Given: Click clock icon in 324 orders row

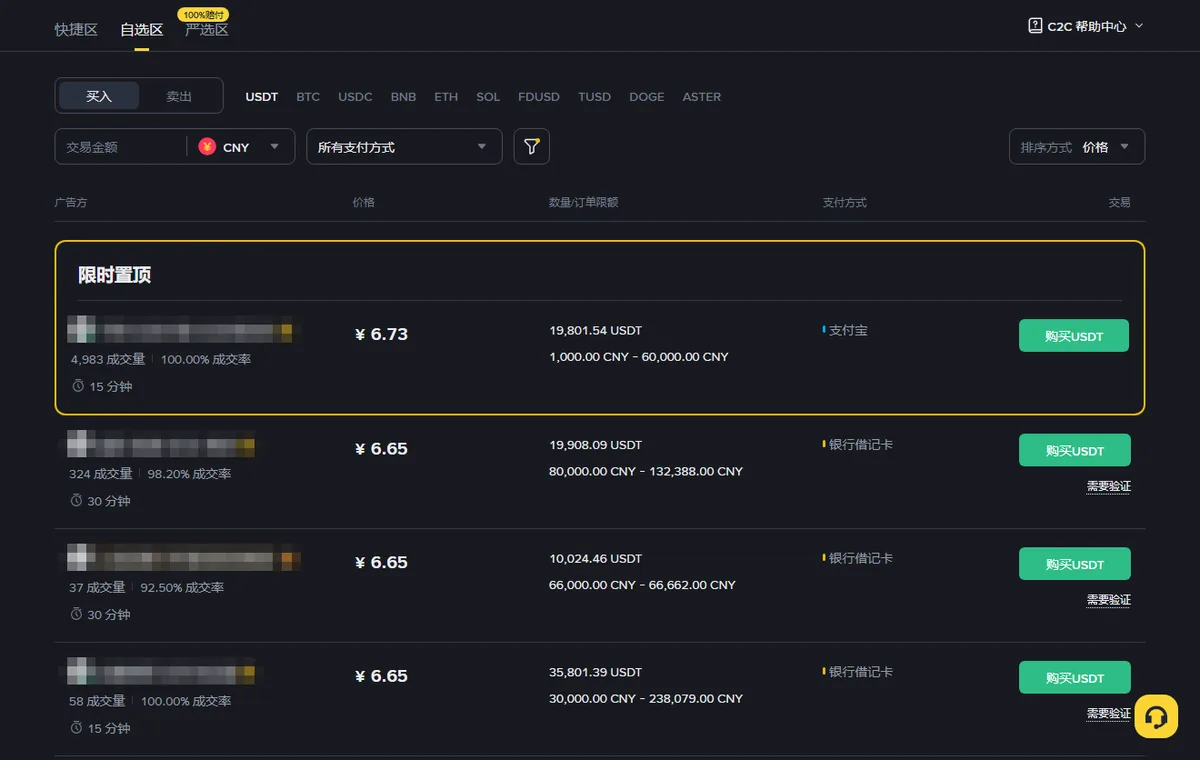Looking at the screenshot, I should pyautogui.click(x=76, y=501).
